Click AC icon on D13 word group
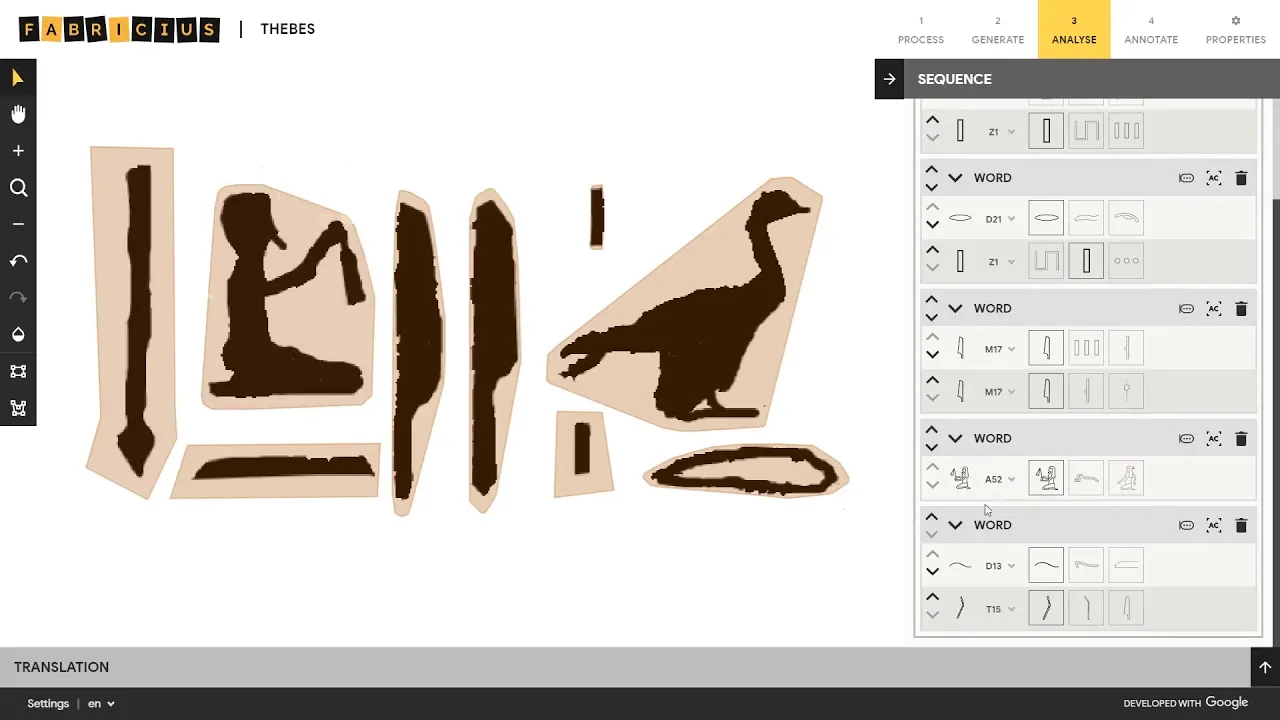This screenshot has width=1280, height=720. [x=1214, y=525]
